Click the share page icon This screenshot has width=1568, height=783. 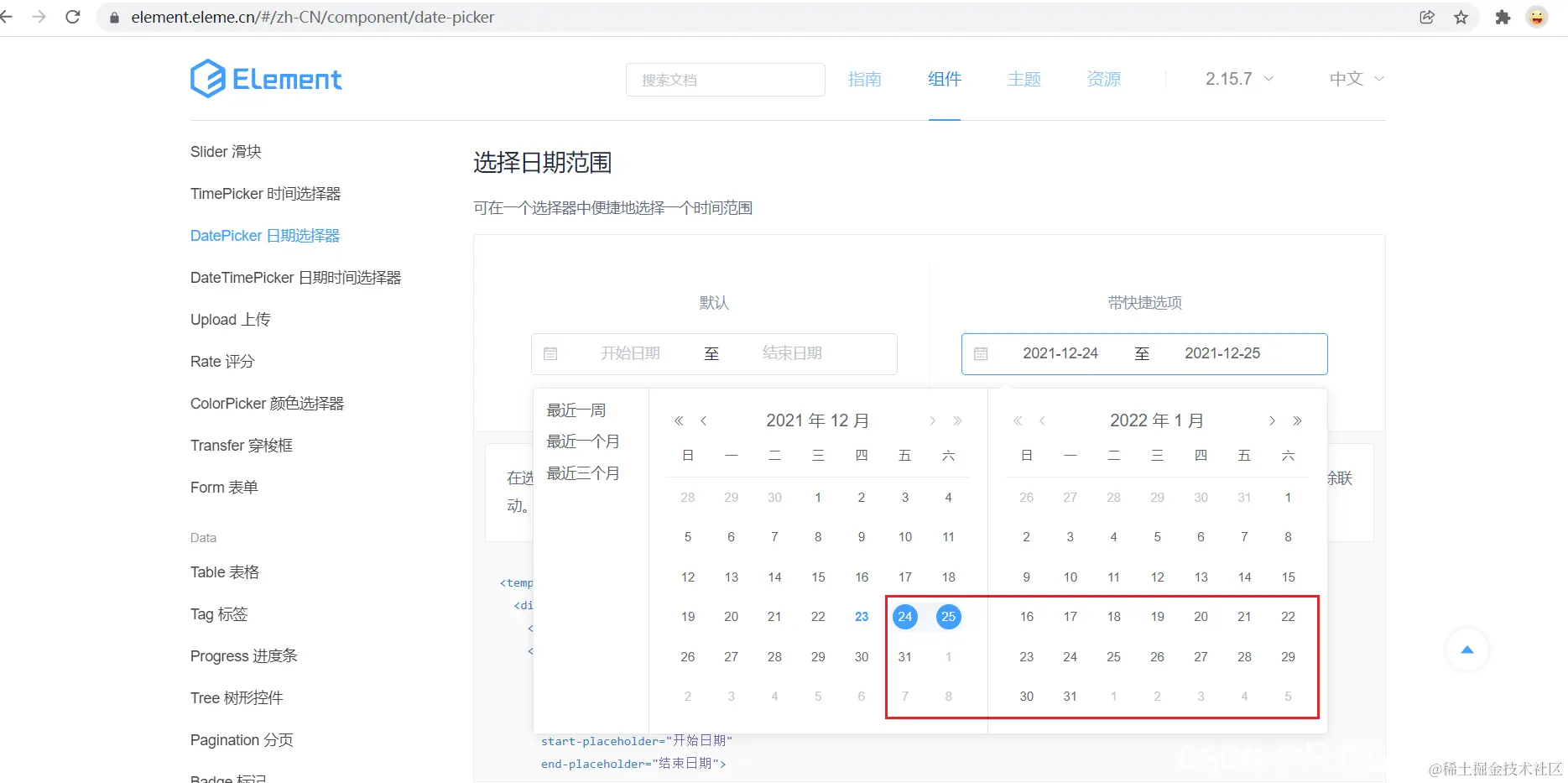pyautogui.click(x=1427, y=17)
